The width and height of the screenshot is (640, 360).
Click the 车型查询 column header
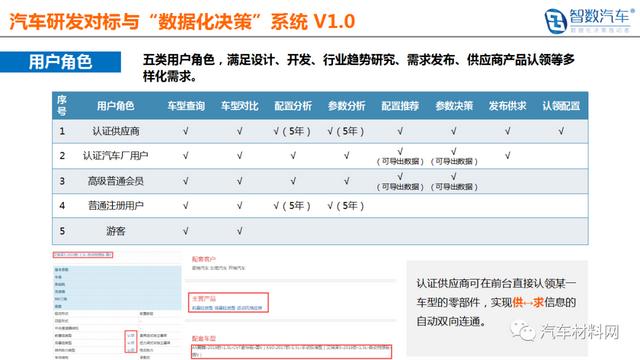(186, 106)
